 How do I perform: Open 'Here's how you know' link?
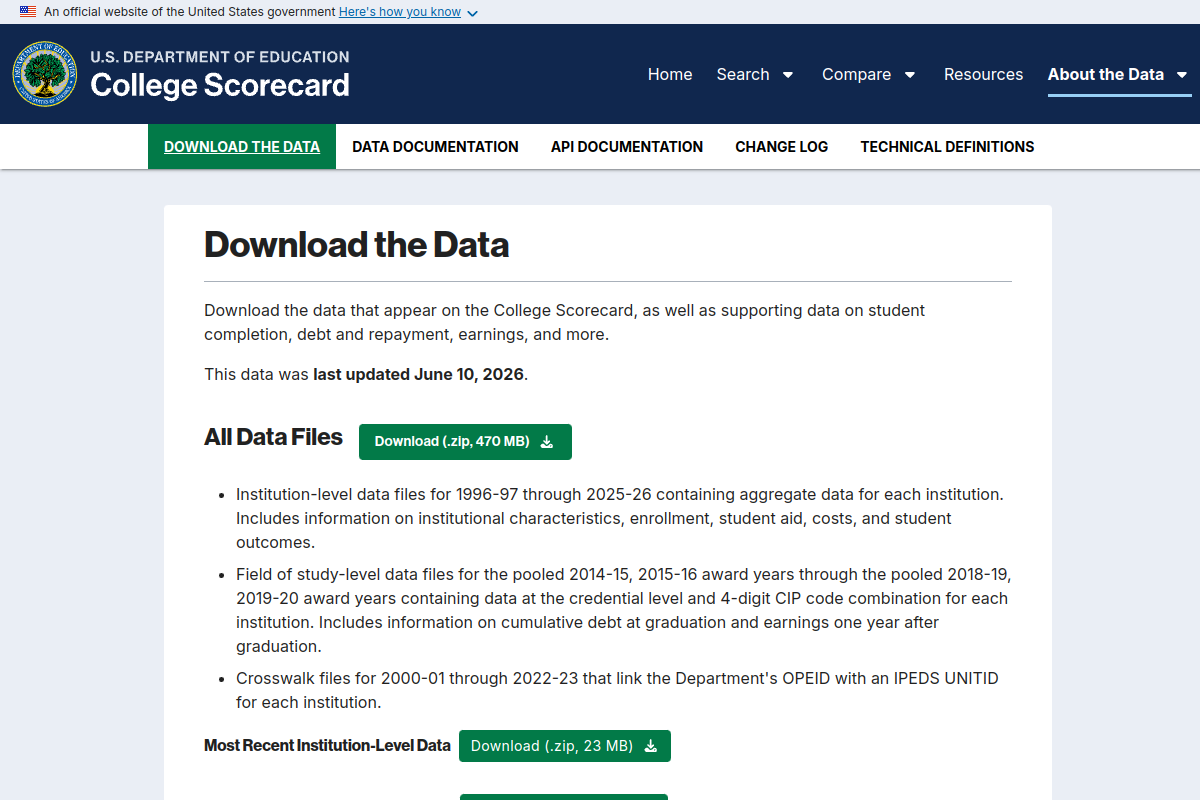[400, 12]
